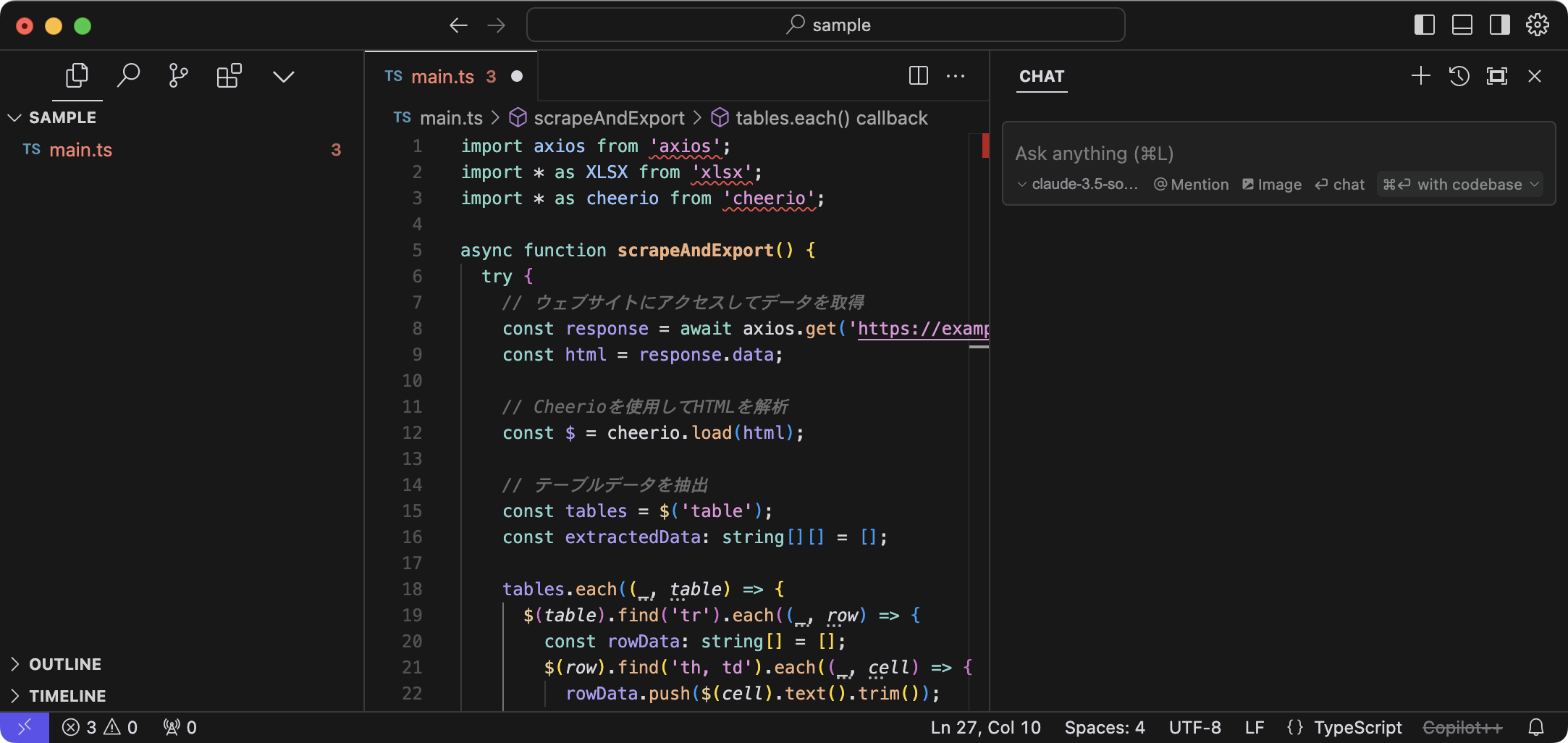Expand the OUTLINE section
Viewport: 1568px width, 743px height.
tap(64, 664)
